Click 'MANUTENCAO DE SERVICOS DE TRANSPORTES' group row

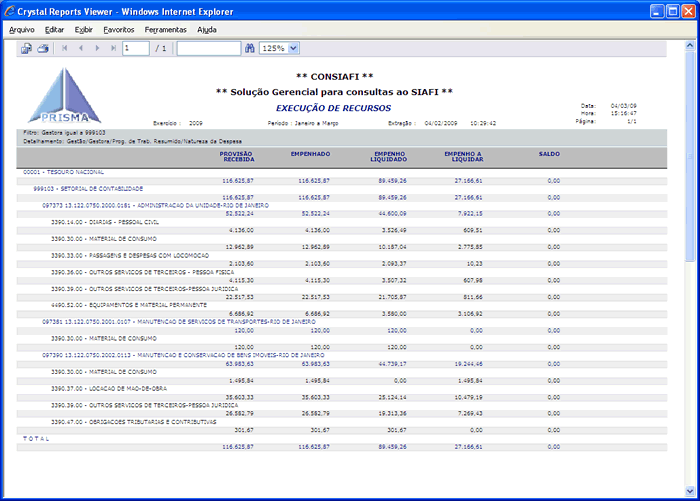[x=179, y=321]
